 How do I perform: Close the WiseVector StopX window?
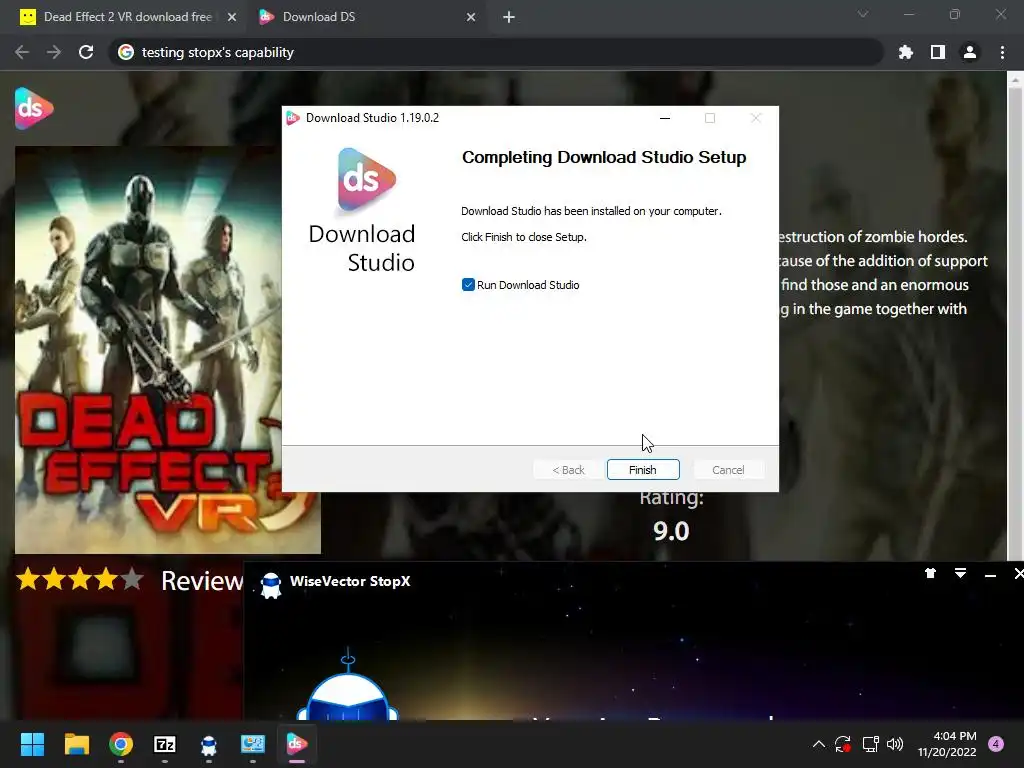click(x=1019, y=573)
